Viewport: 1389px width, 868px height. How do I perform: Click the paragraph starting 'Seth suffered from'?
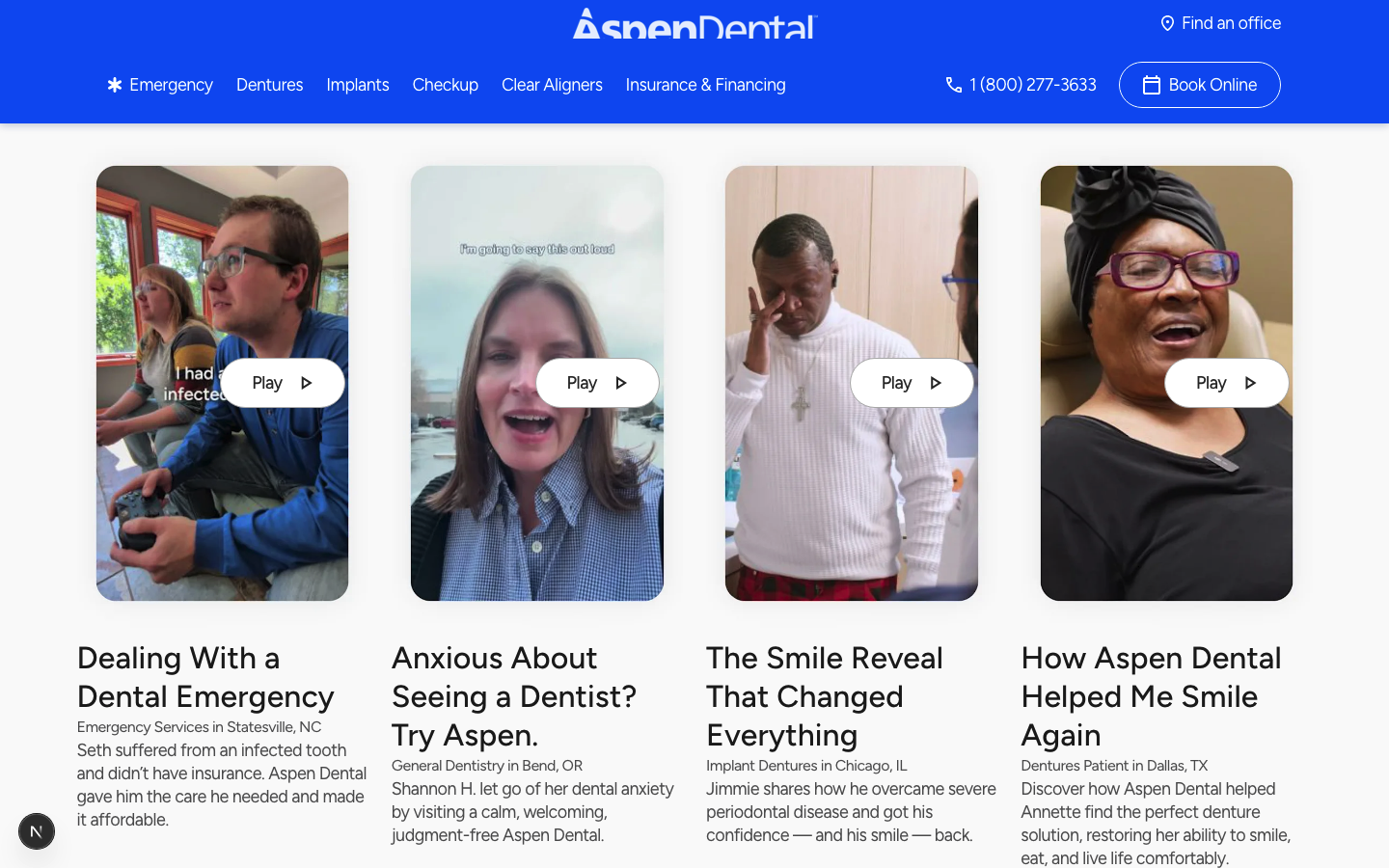tap(222, 785)
